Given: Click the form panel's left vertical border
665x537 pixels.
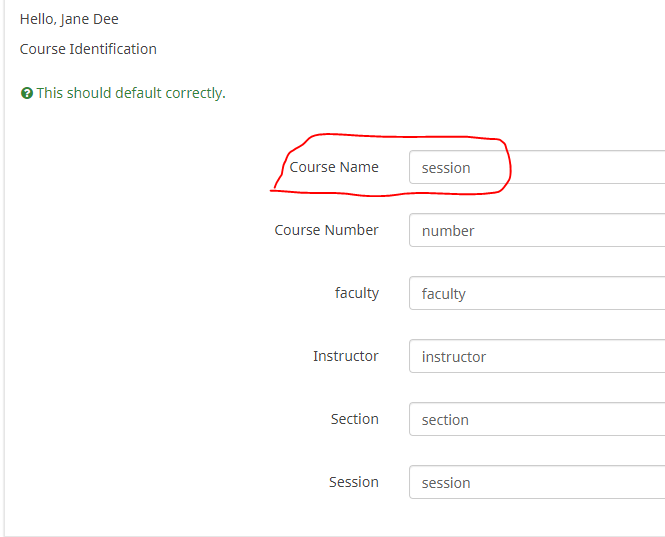Looking at the screenshot, I should (4, 300).
